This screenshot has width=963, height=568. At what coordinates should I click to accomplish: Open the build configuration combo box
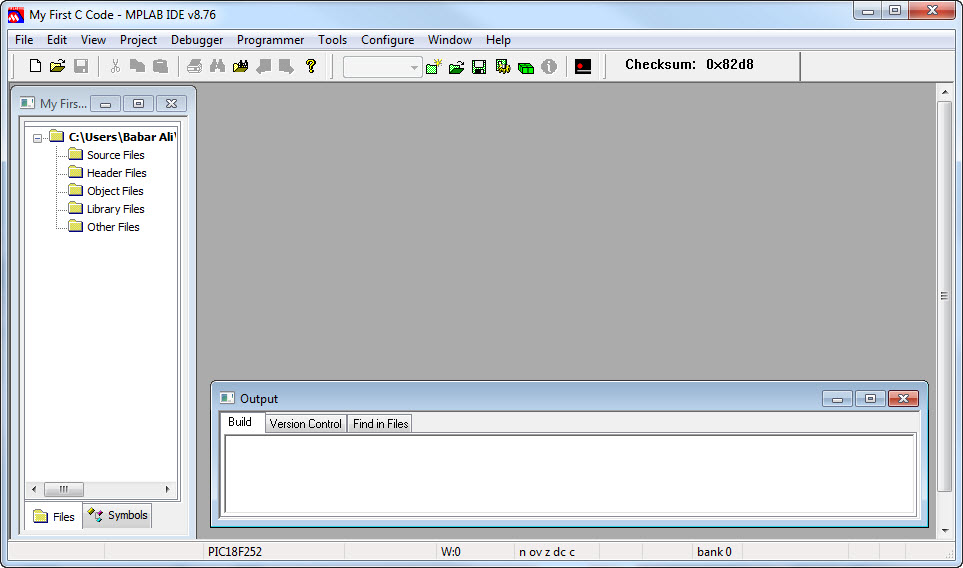[383, 67]
